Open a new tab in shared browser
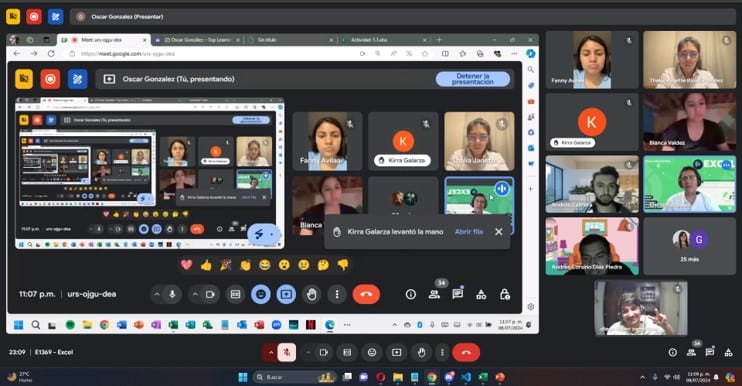The height and width of the screenshot is (386, 742). (x=439, y=40)
